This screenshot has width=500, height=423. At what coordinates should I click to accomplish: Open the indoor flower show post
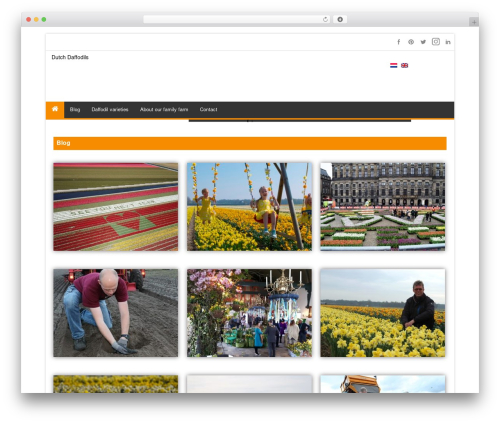[249, 313]
